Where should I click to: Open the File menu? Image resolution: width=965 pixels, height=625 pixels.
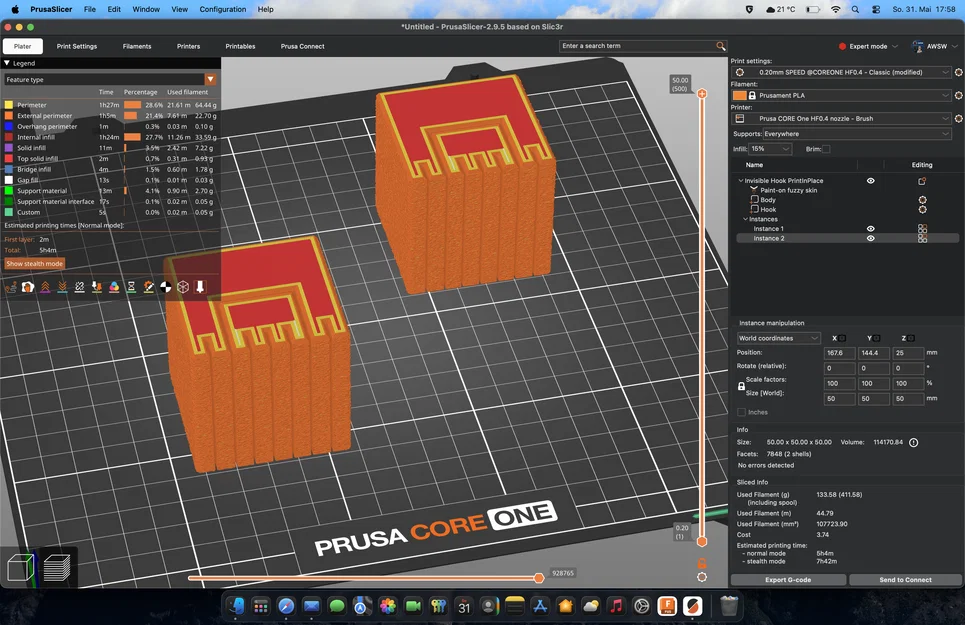[x=90, y=9]
